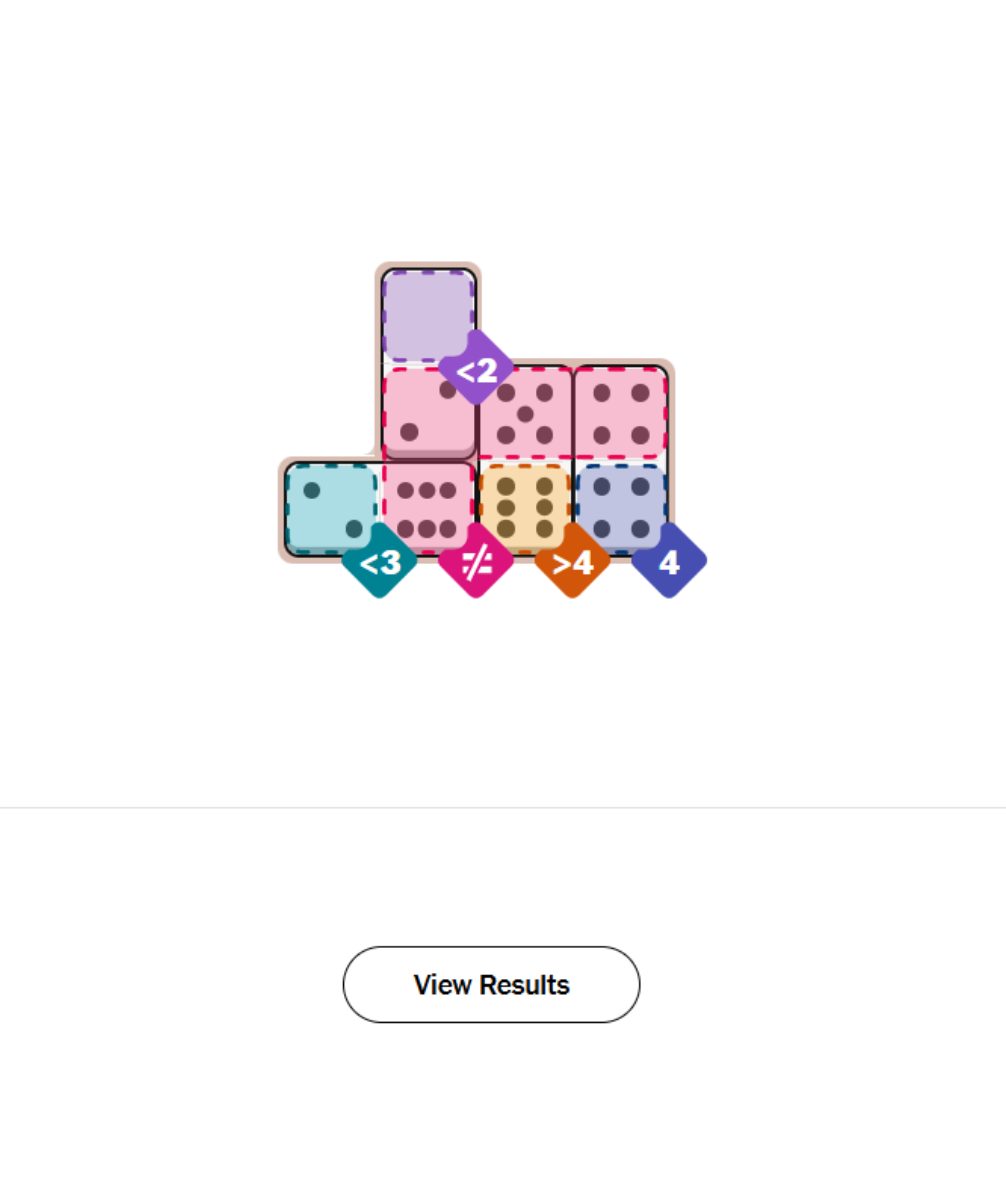Select the pink die showing two pips
This screenshot has width=1006, height=1200.
(x=428, y=411)
